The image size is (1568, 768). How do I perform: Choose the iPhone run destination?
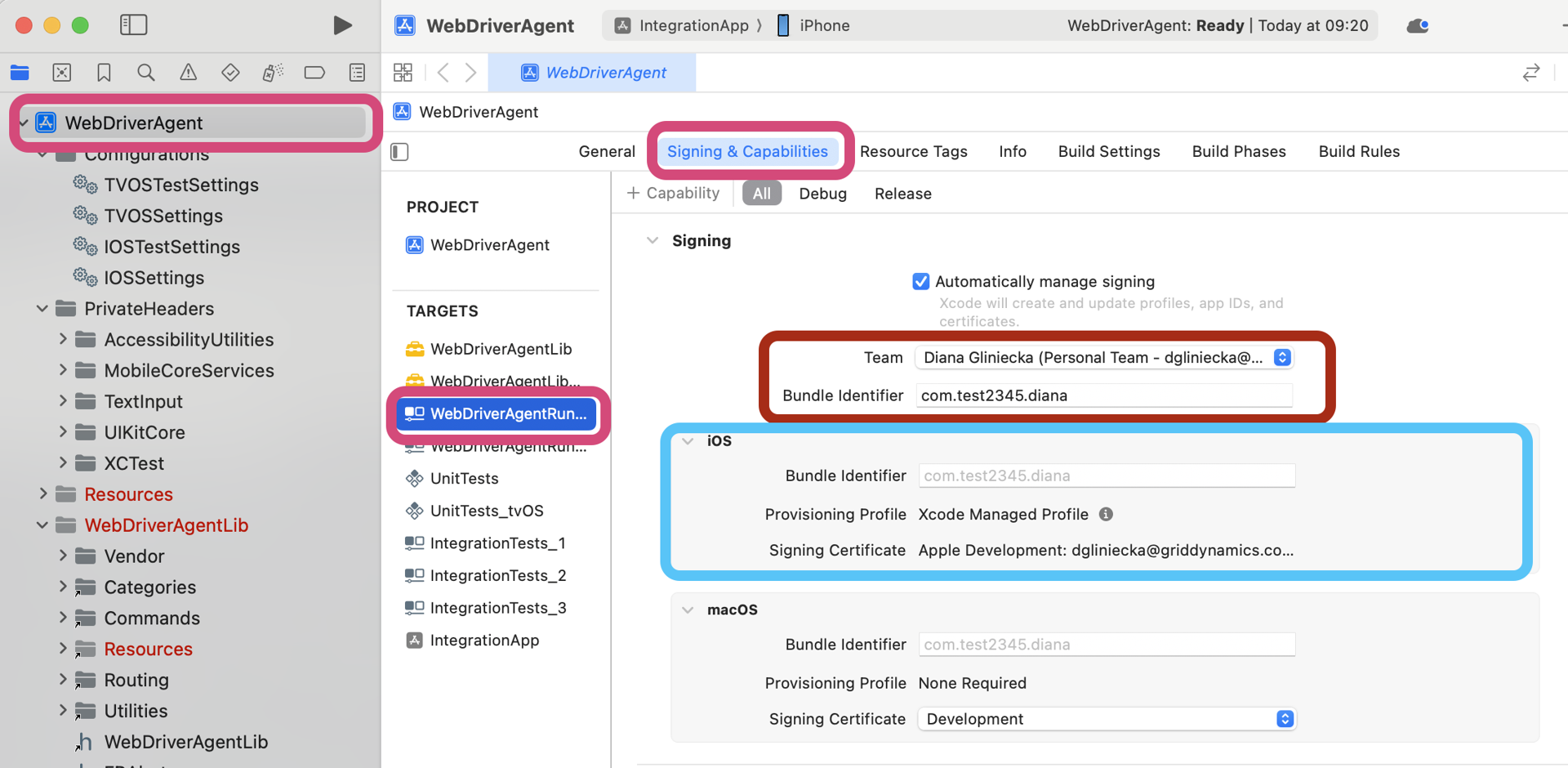813,25
